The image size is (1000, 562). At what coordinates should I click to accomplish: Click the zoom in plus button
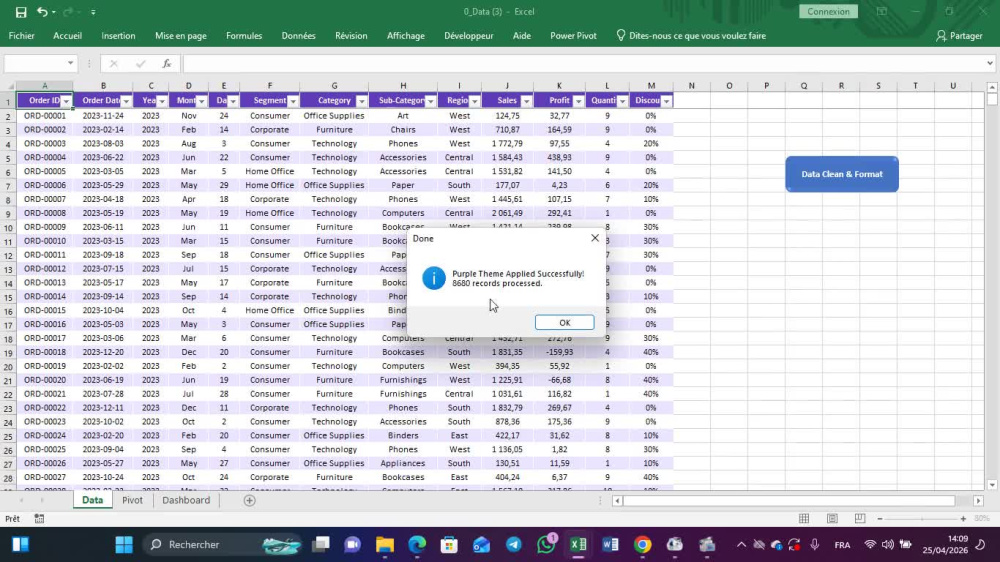click(x=963, y=519)
